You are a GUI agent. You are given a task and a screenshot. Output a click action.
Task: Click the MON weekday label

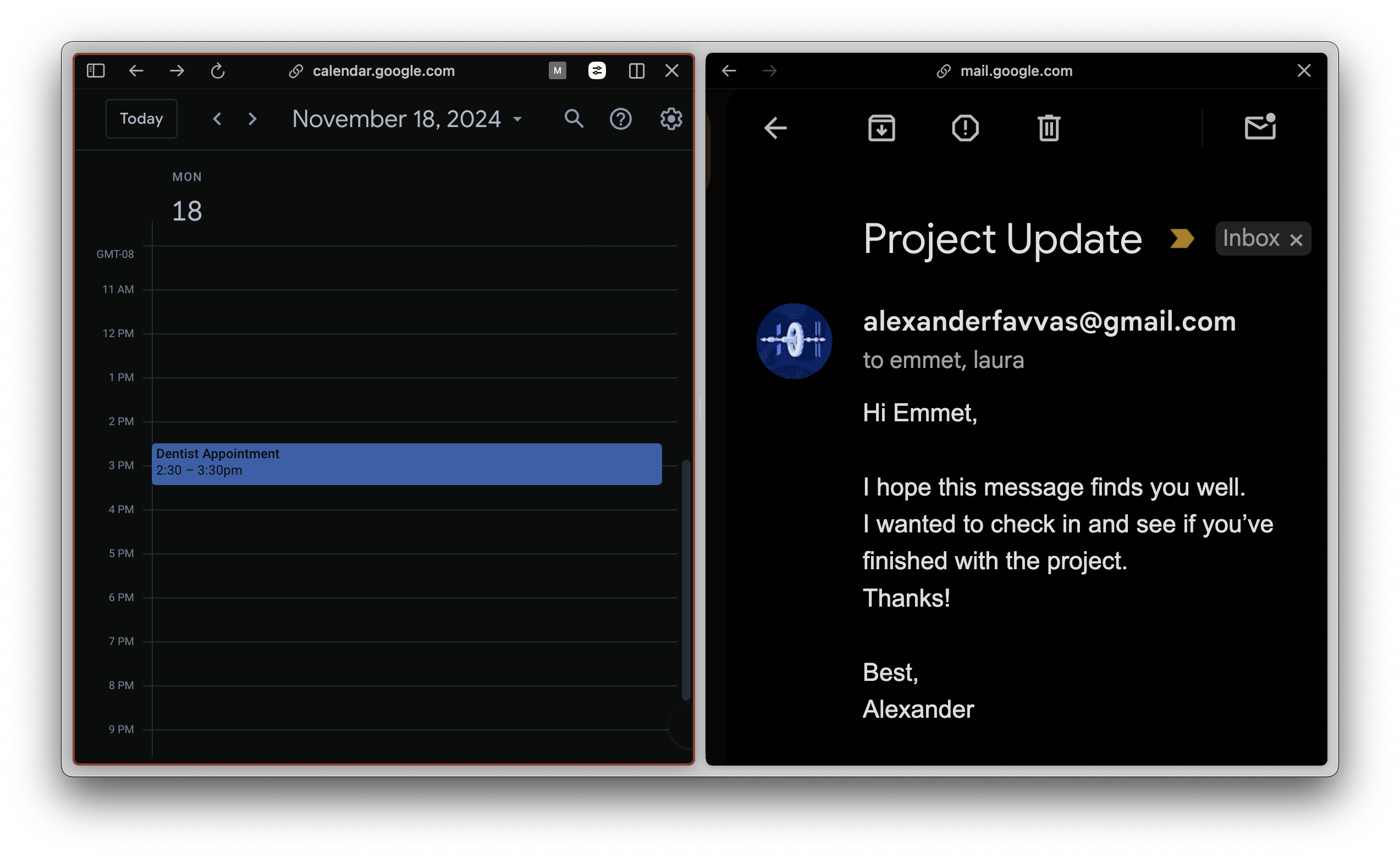tap(187, 177)
